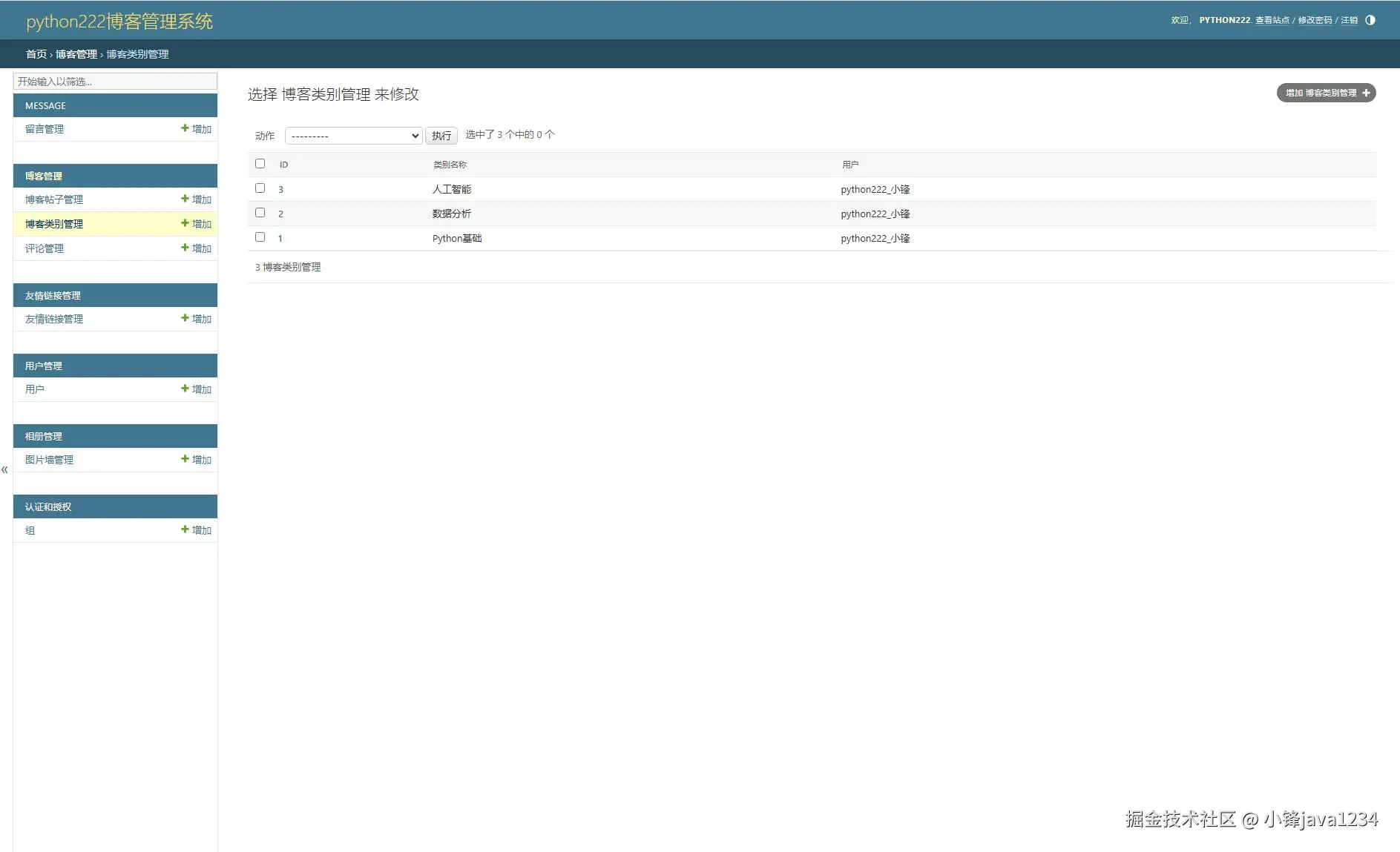Check the box for row 人工智能
The width and height of the screenshot is (1400, 852).
260,188
